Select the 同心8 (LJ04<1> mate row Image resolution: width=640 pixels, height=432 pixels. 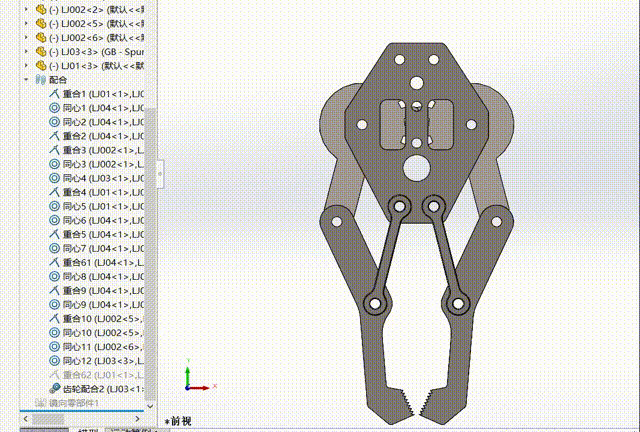(x=96, y=276)
